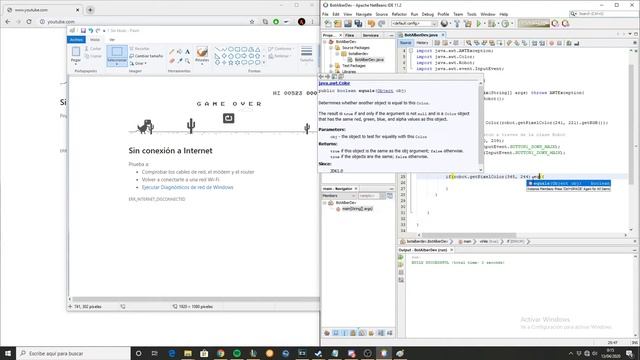
Task: Click Ejecutar Diagnósticos de red de Windows link
Action: (187, 187)
